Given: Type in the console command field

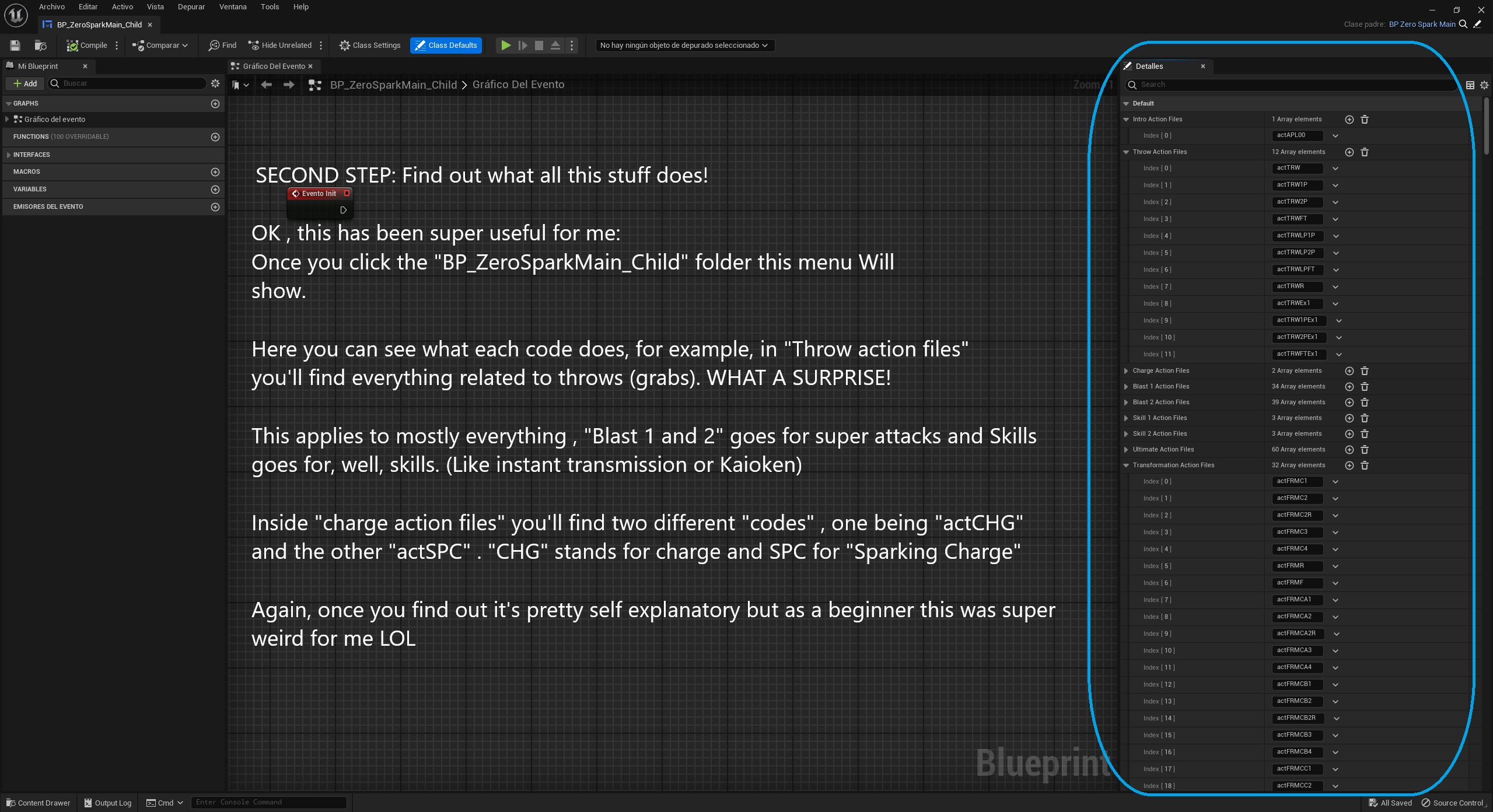Looking at the screenshot, I should (x=268, y=802).
